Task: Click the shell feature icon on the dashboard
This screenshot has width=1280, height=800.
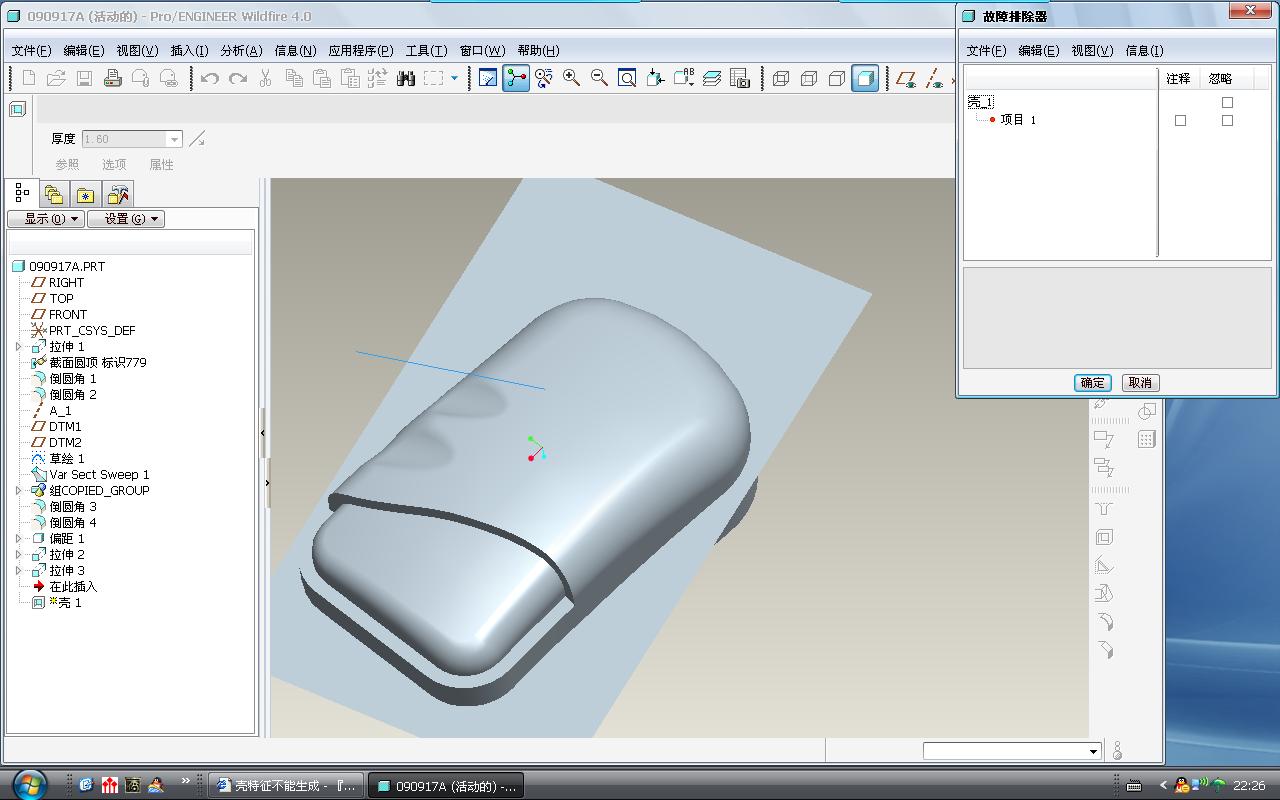Action: pyautogui.click(x=18, y=110)
